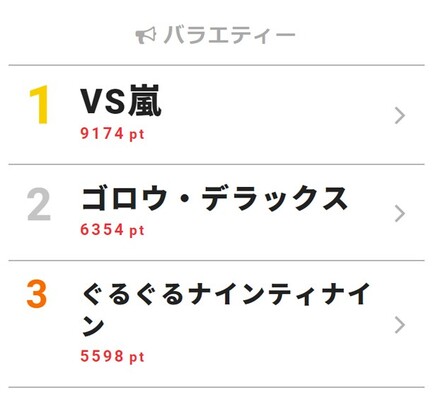This screenshot has height=400, width=435.
Task: Click the silver rank number 2
Action: point(39,204)
